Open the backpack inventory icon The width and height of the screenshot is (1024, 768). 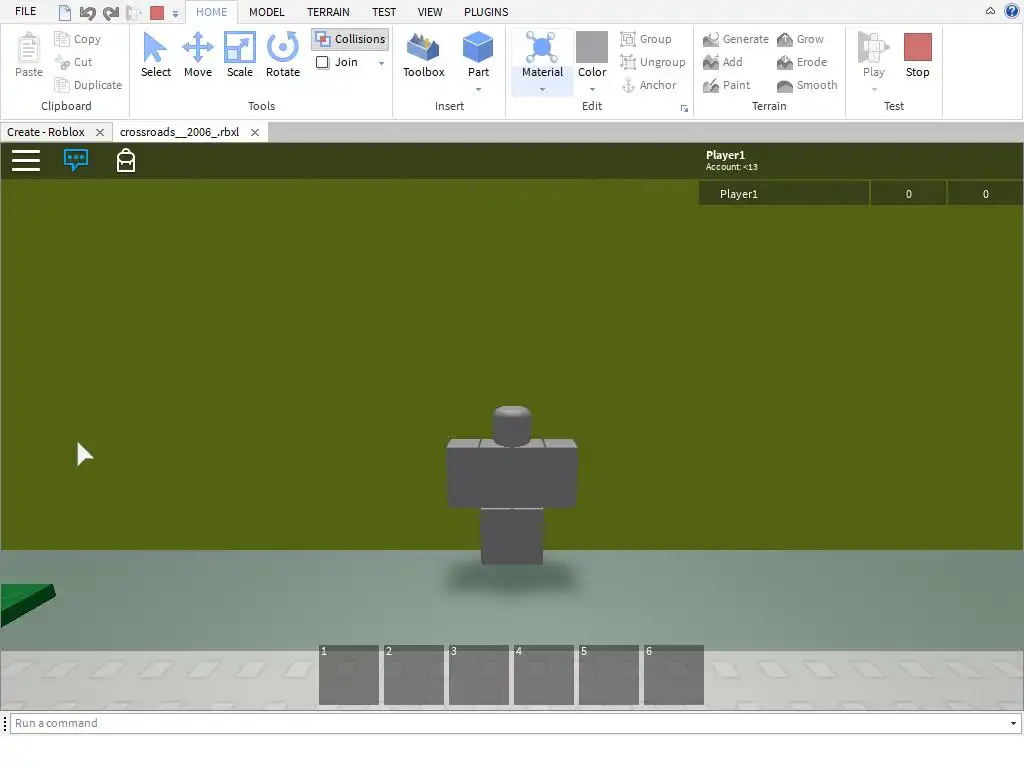[125, 160]
